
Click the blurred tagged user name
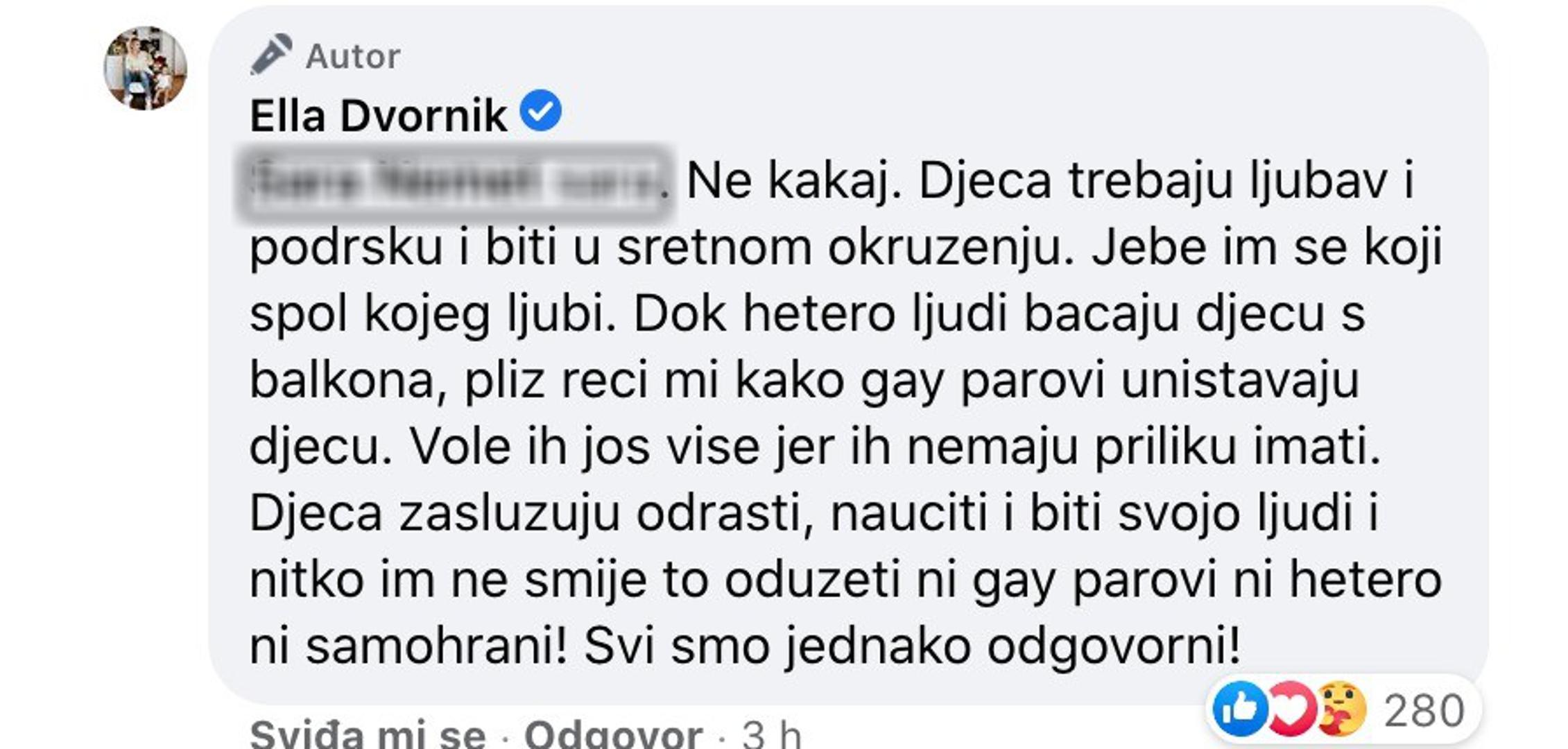(x=454, y=182)
